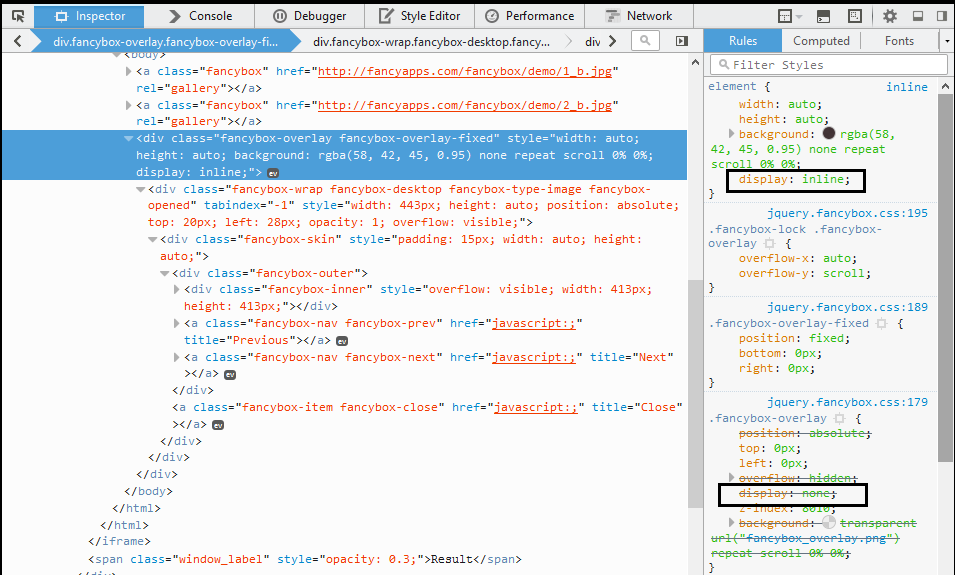This screenshot has height=575, width=955.
Task: Select the Computed sidebar tab
Action: click(821, 41)
